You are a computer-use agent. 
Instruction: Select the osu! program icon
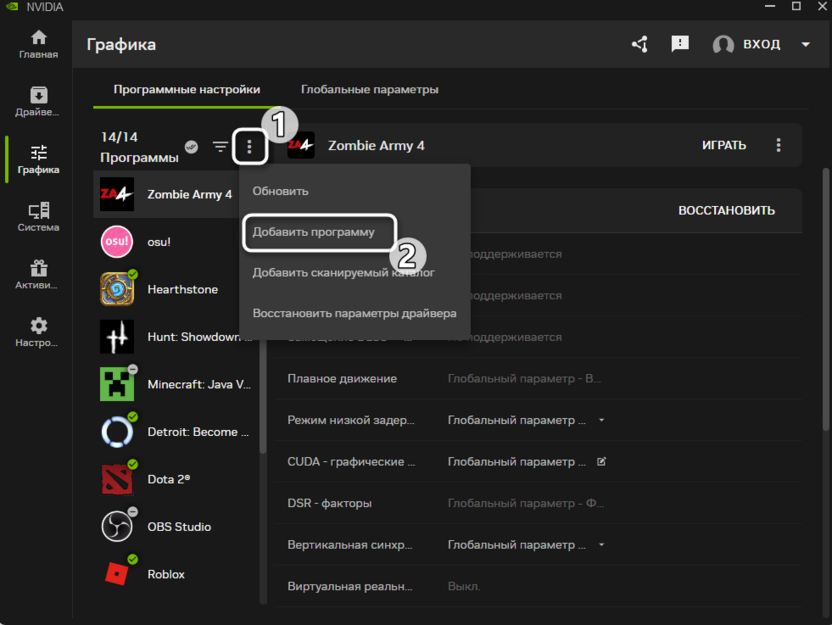point(117,242)
